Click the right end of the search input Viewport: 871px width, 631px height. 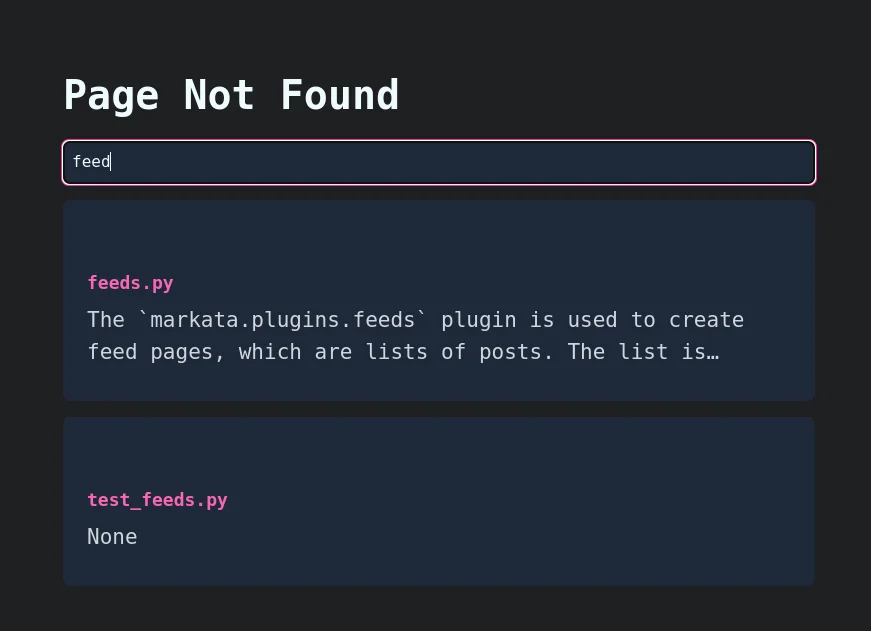click(x=790, y=162)
